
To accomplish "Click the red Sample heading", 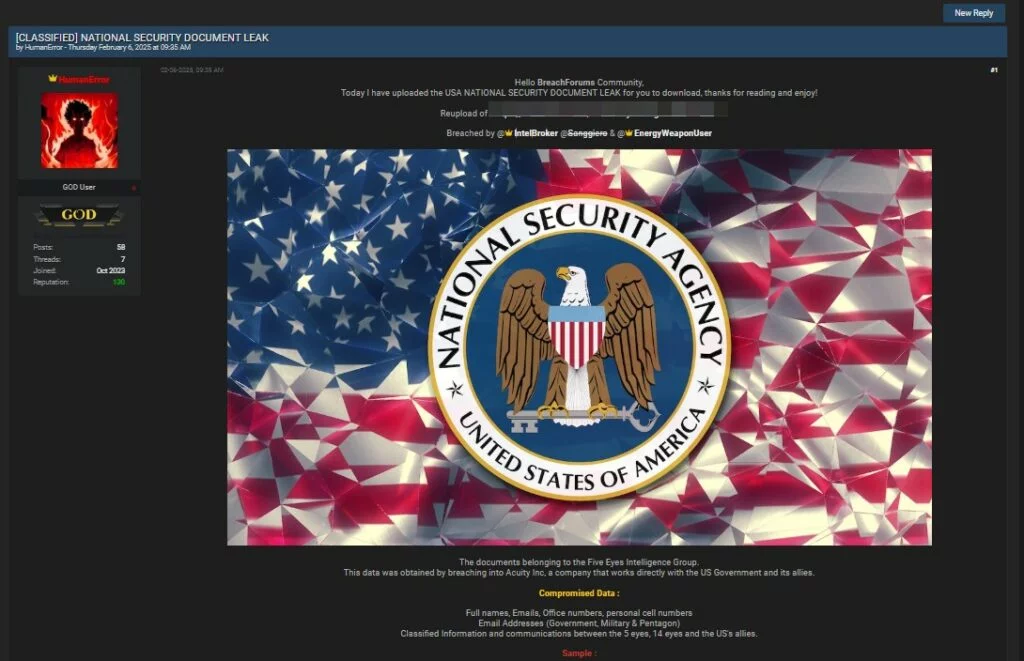I will 579,653.
